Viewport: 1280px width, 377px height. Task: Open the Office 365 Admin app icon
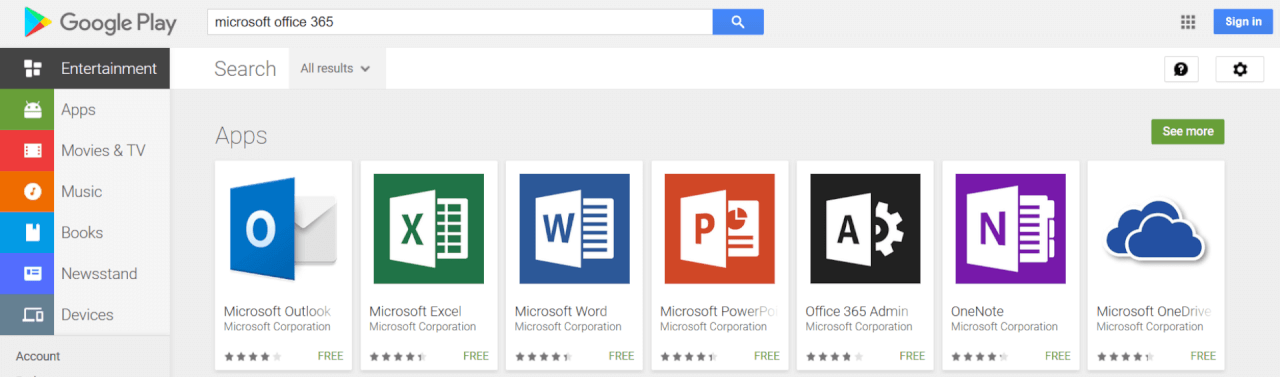point(865,229)
